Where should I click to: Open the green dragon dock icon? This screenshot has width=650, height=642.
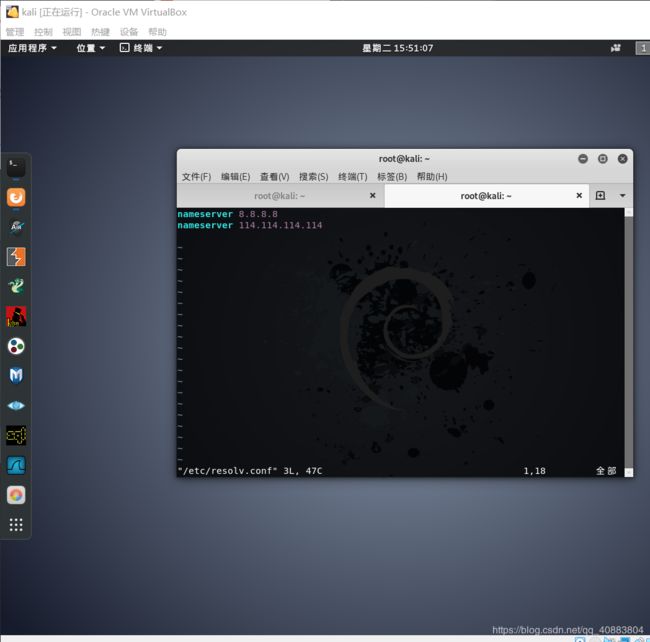[16, 286]
